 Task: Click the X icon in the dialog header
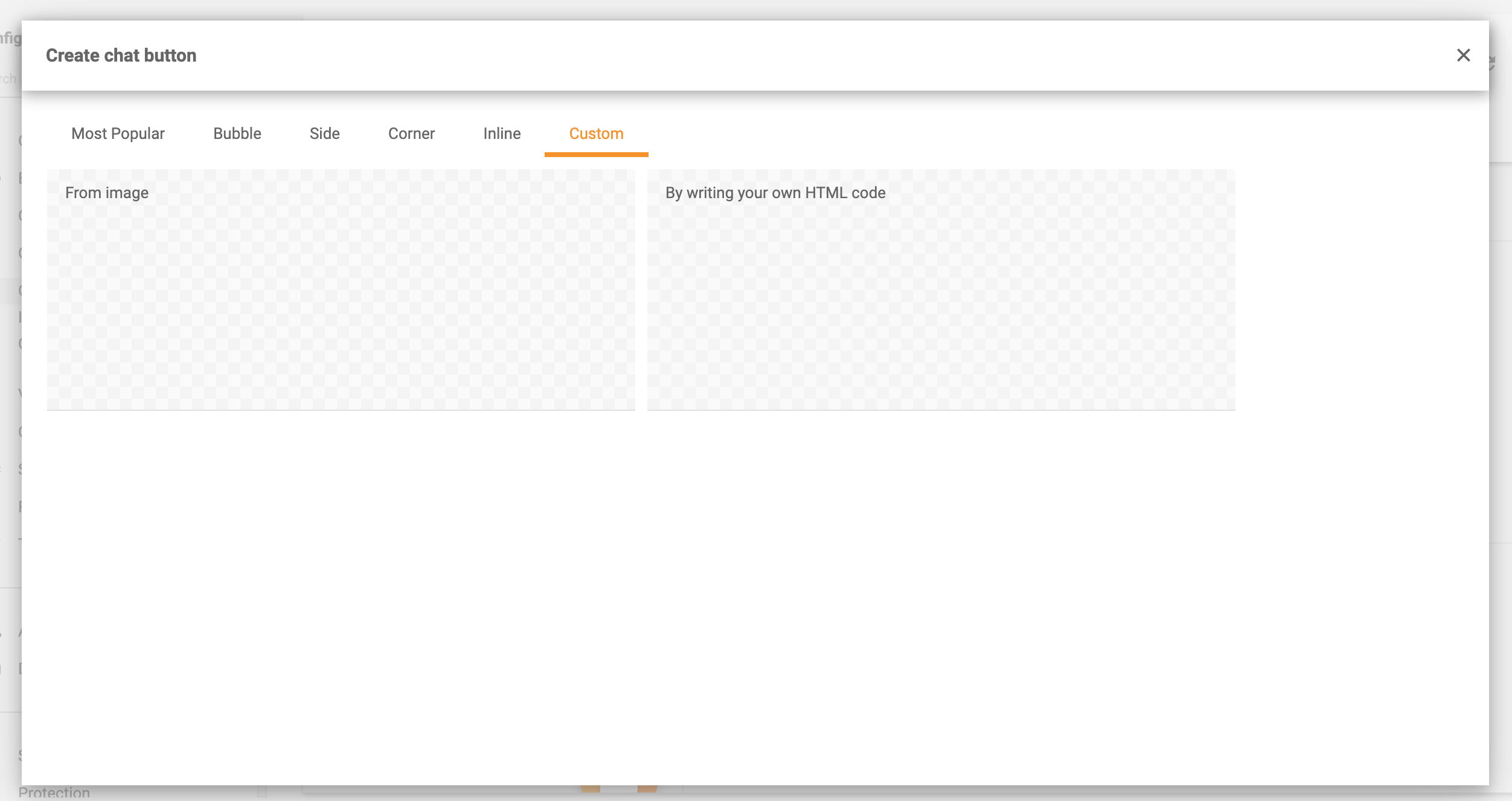pos(1464,56)
